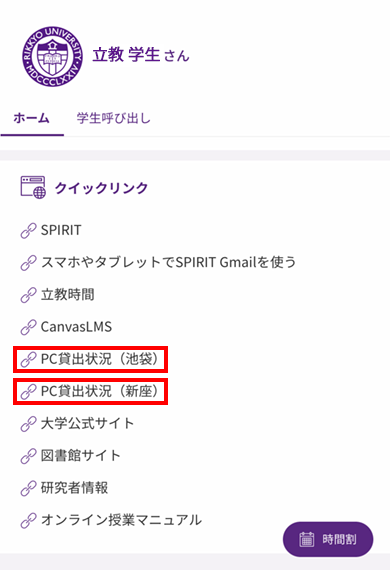
Task: Click the chain icon beside CanvasLMS
Action: pyautogui.click(x=28, y=327)
